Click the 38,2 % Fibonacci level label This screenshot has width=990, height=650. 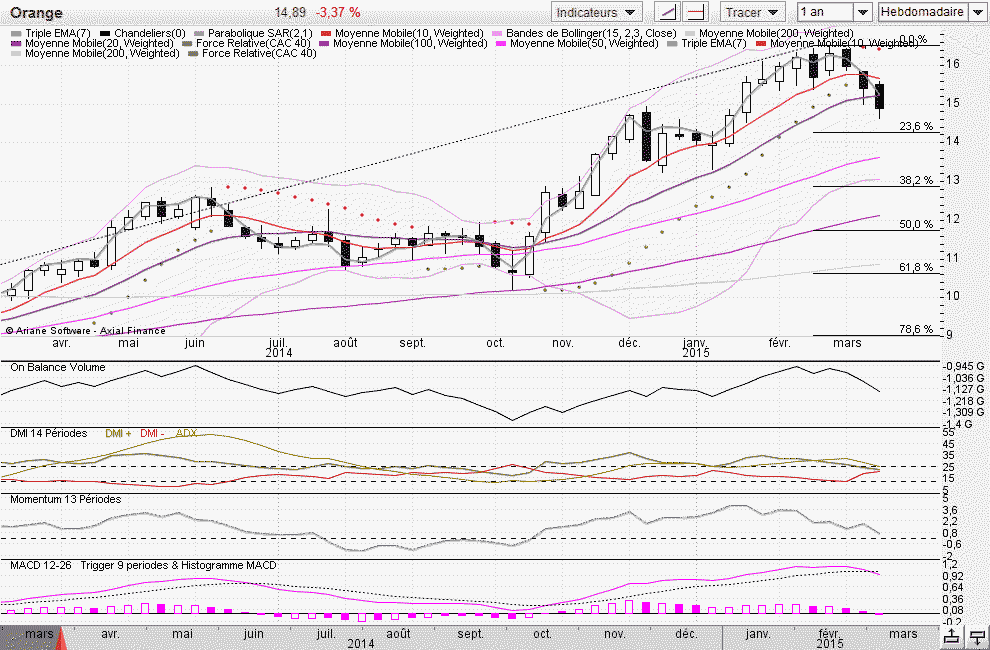916,181
